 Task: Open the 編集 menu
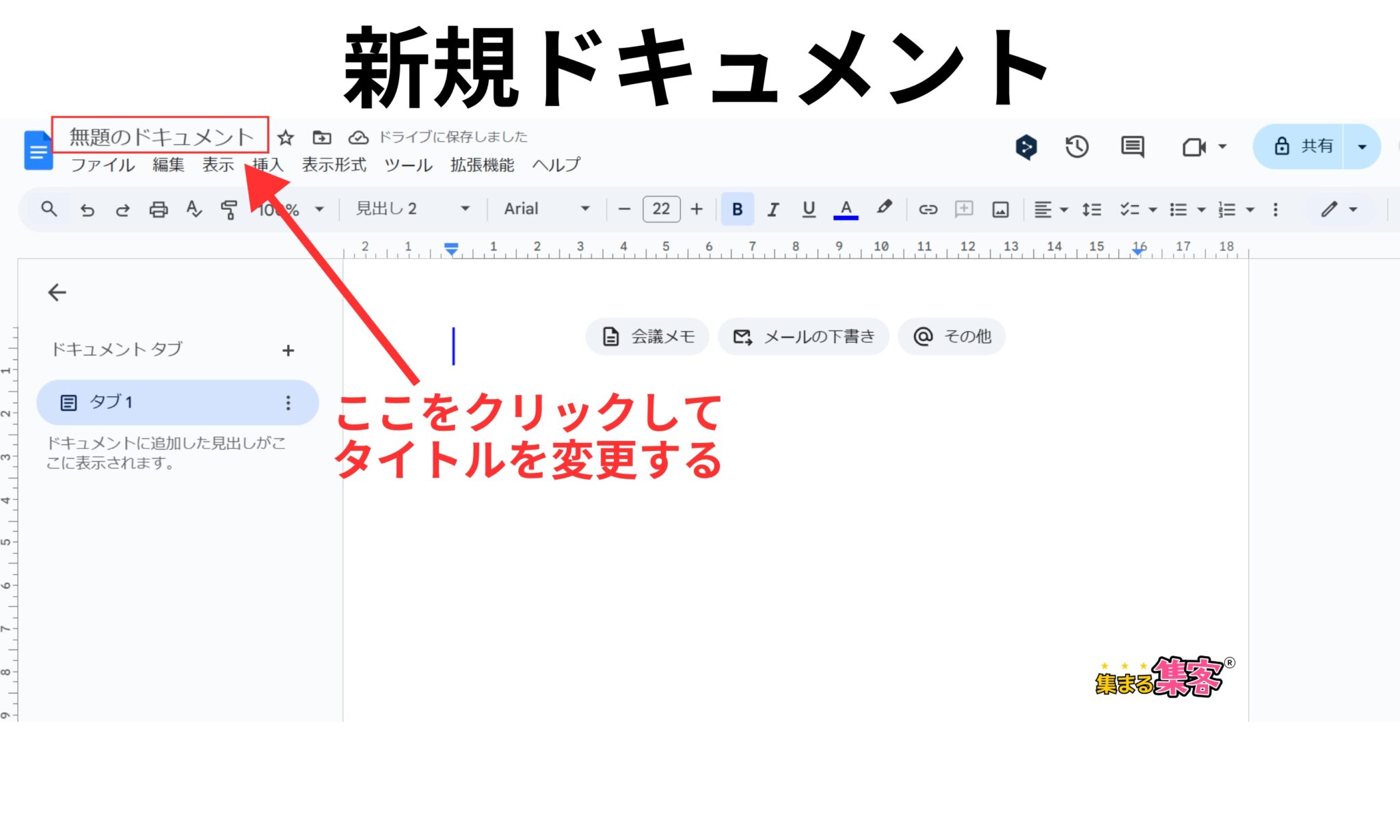168,165
